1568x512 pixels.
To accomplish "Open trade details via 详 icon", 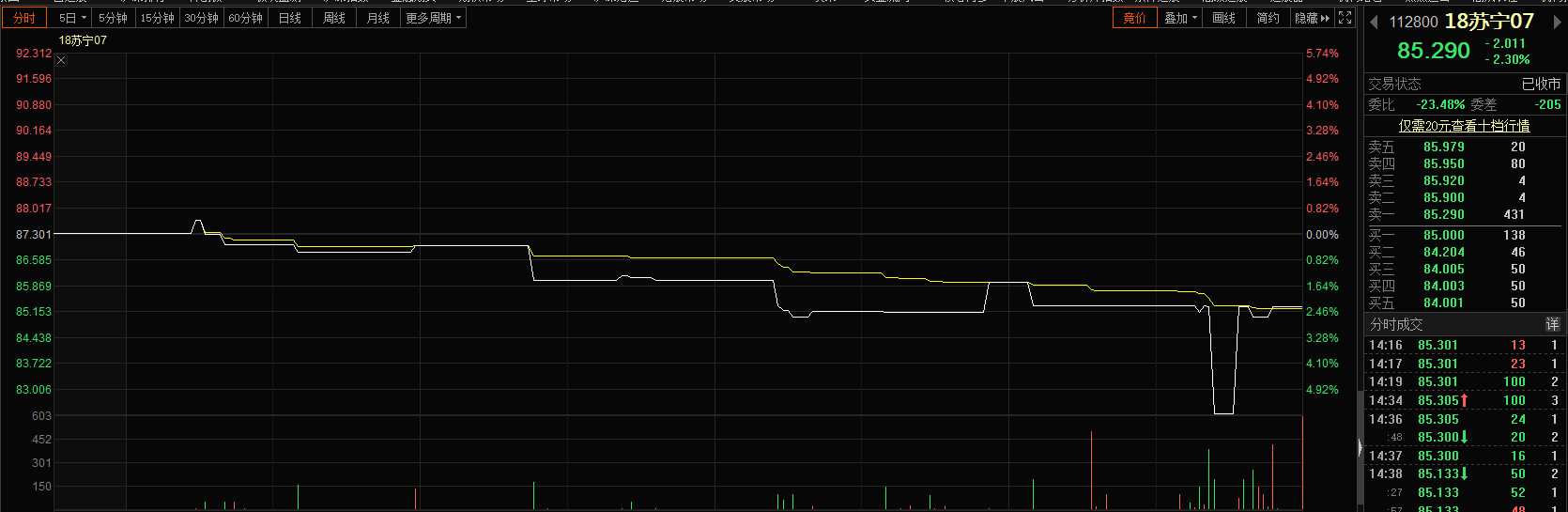I will [x=1552, y=324].
